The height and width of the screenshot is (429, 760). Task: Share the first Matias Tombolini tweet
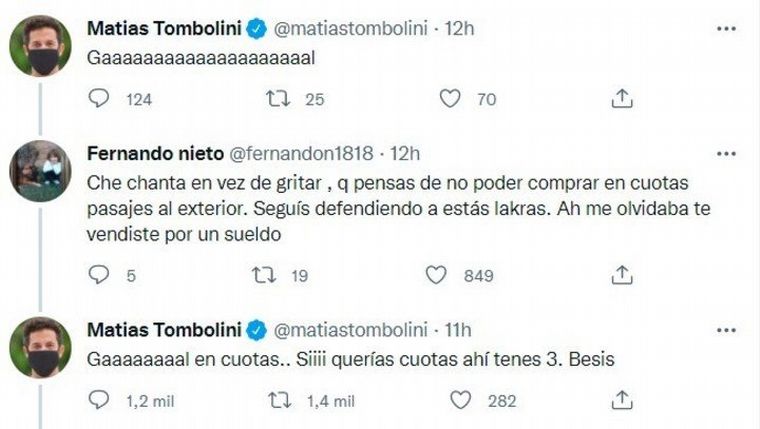(621, 98)
